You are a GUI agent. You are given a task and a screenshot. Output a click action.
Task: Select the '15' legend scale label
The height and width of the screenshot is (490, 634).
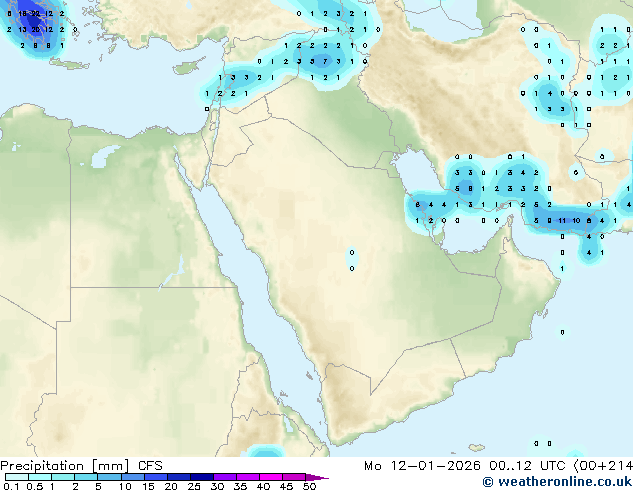click(x=148, y=486)
